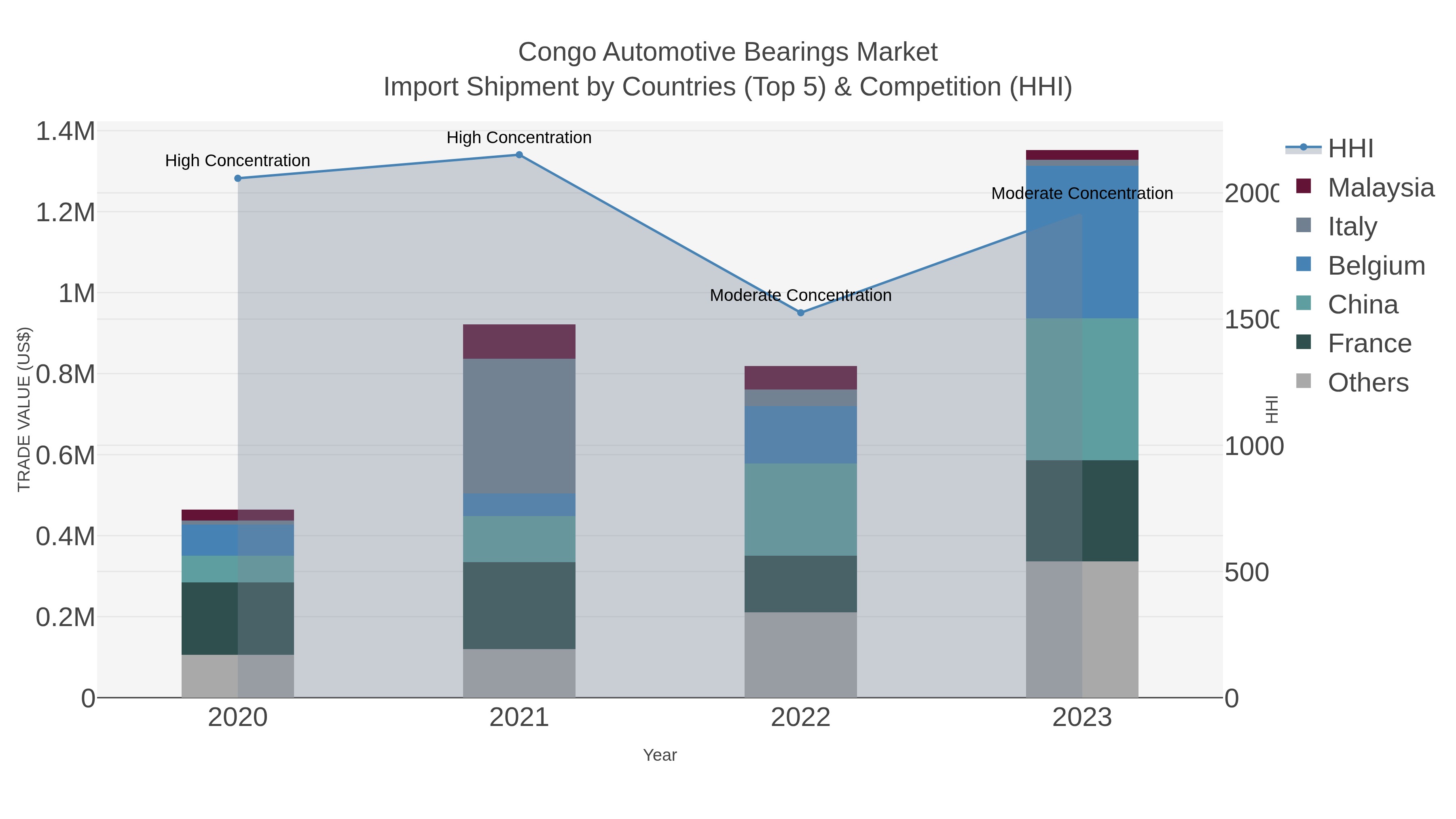Click the 0.6M y-axis tick label
Image resolution: width=1456 pixels, height=819 pixels.
click(65, 455)
